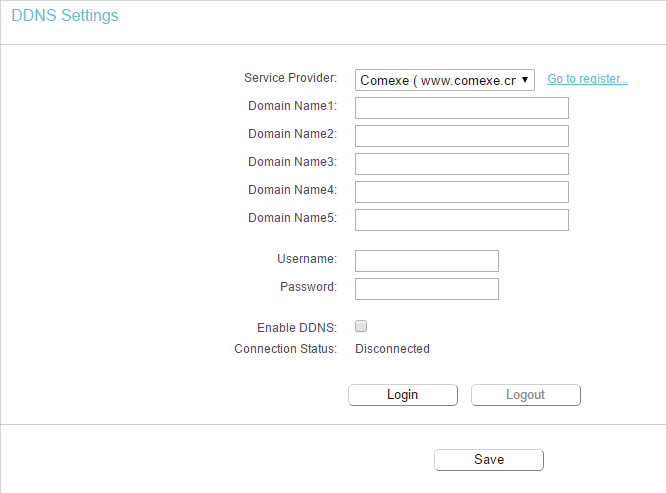
Task: Place cursor in Domain Name5 field
Action: pyautogui.click(x=462, y=220)
